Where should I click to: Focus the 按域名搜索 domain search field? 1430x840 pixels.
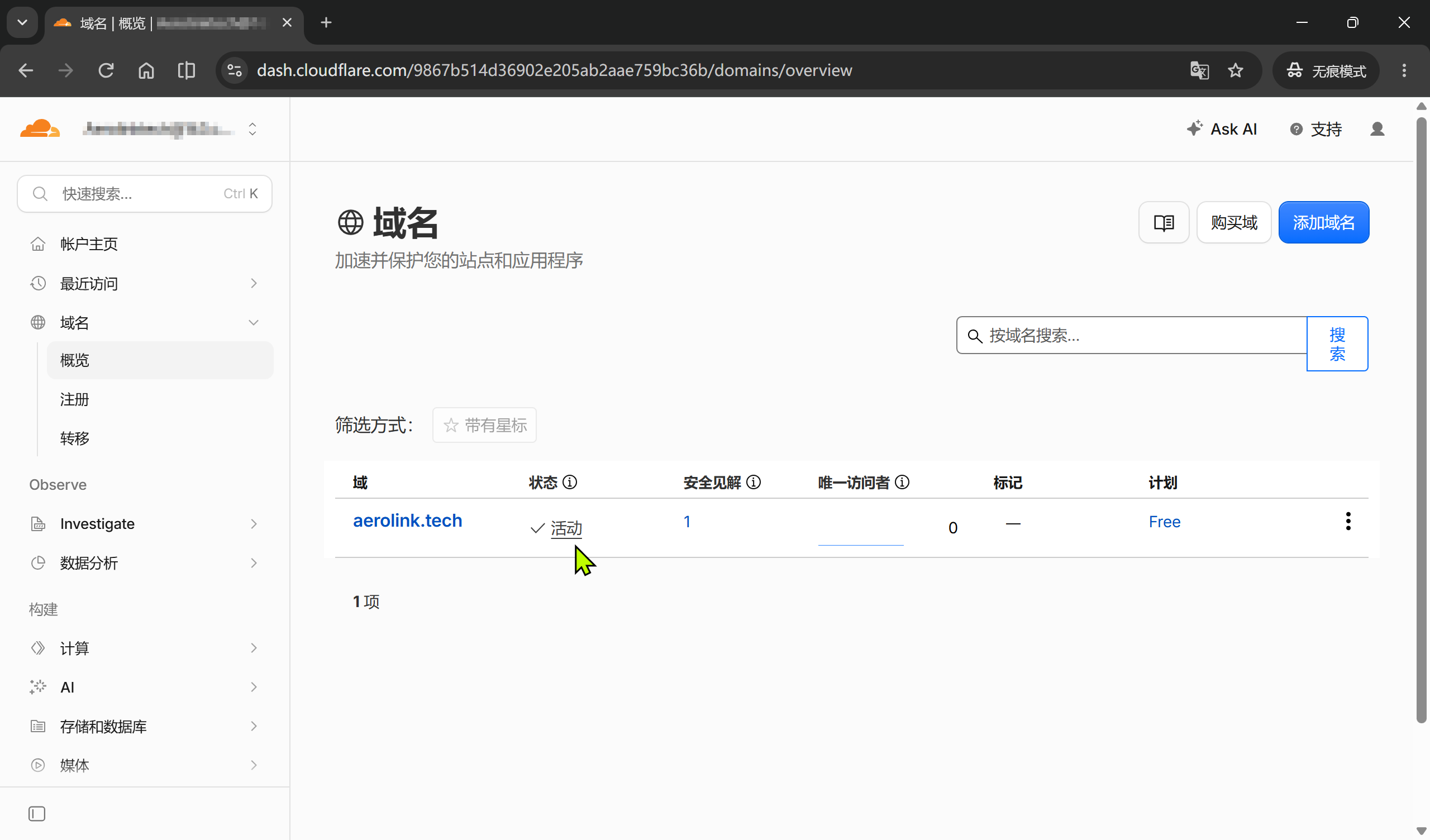tap(1132, 336)
